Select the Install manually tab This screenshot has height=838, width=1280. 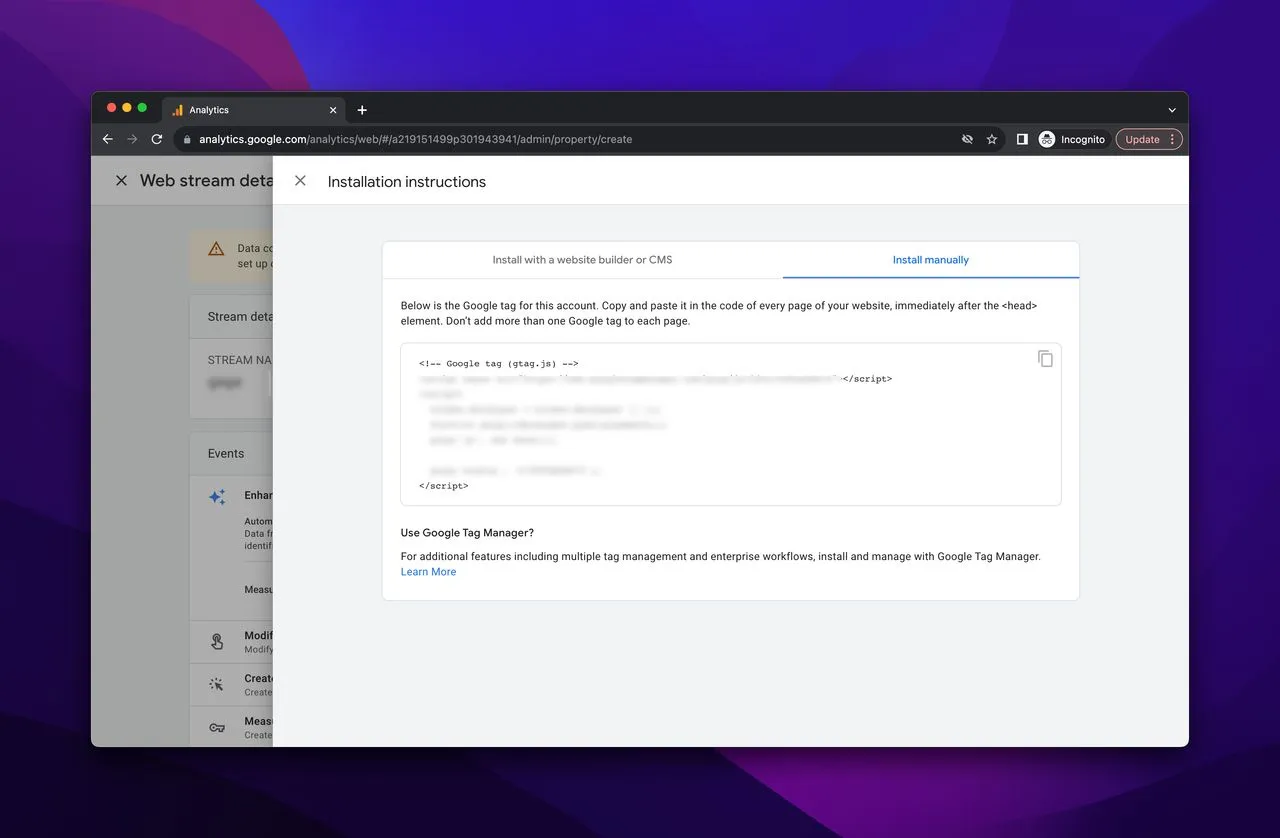click(930, 260)
